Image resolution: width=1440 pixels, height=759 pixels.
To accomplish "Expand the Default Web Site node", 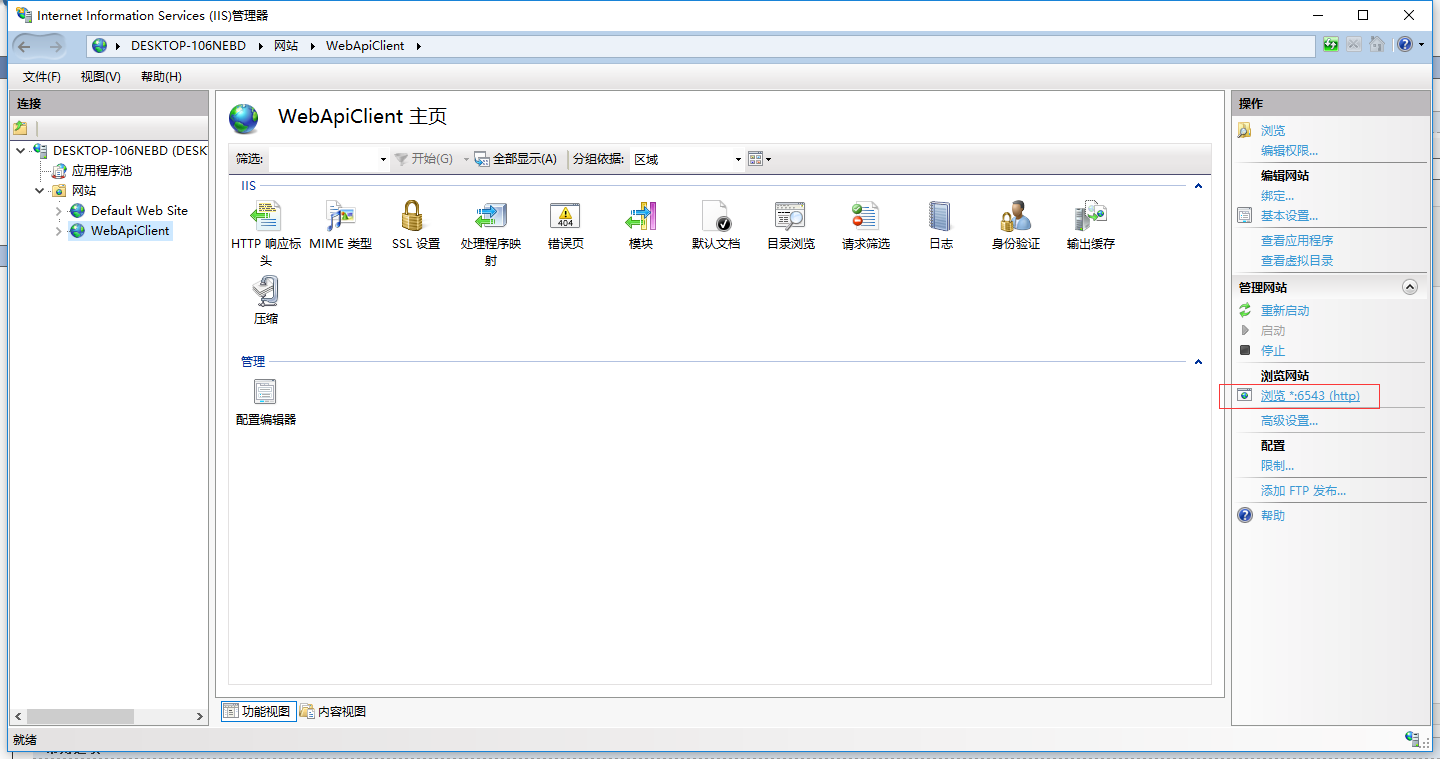I will (59, 211).
